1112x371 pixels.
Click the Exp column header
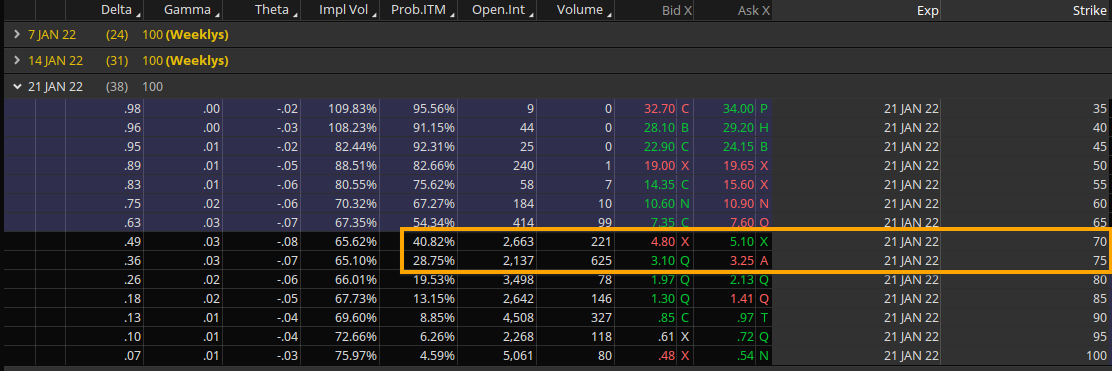click(928, 10)
